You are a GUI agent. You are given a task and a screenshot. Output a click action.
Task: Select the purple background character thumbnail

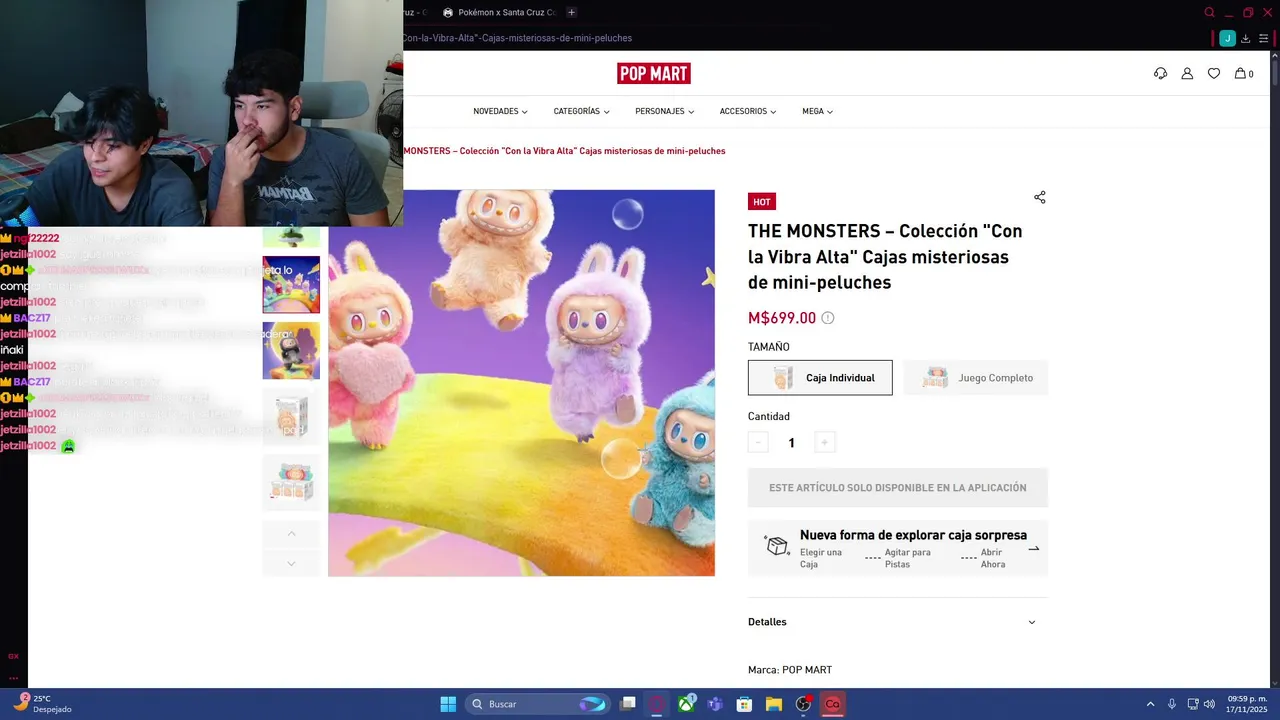[x=291, y=351]
